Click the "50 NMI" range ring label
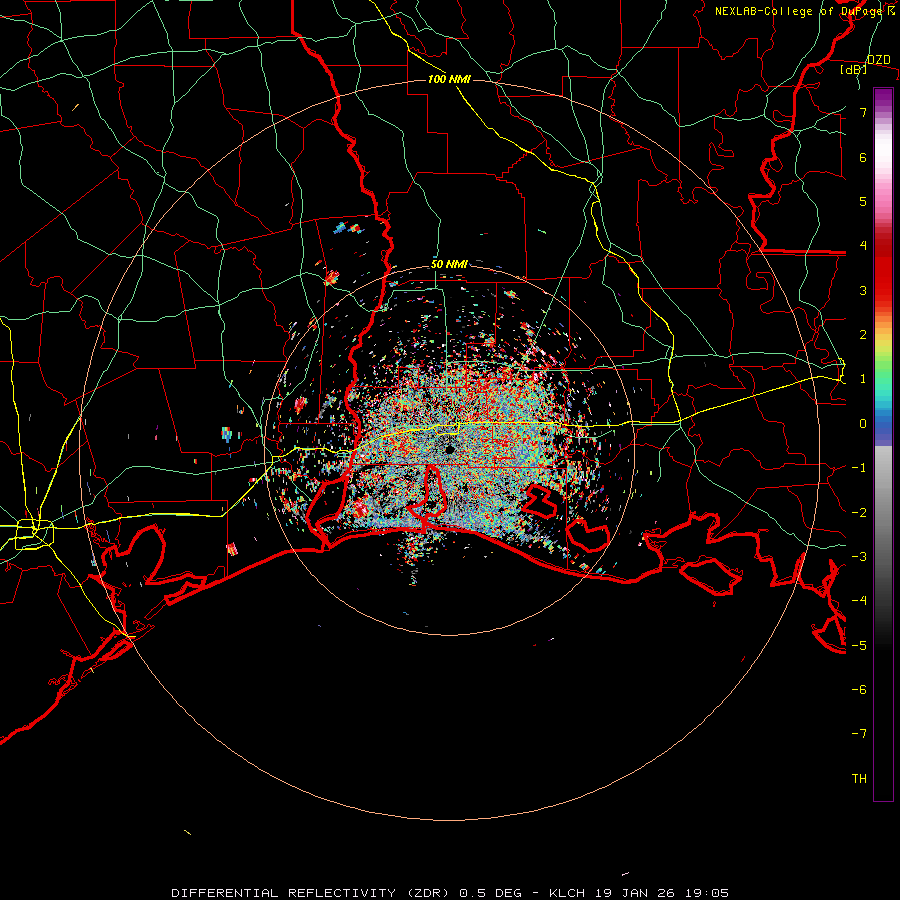Viewport: 900px width, 900px height. [x=449, y=264]
